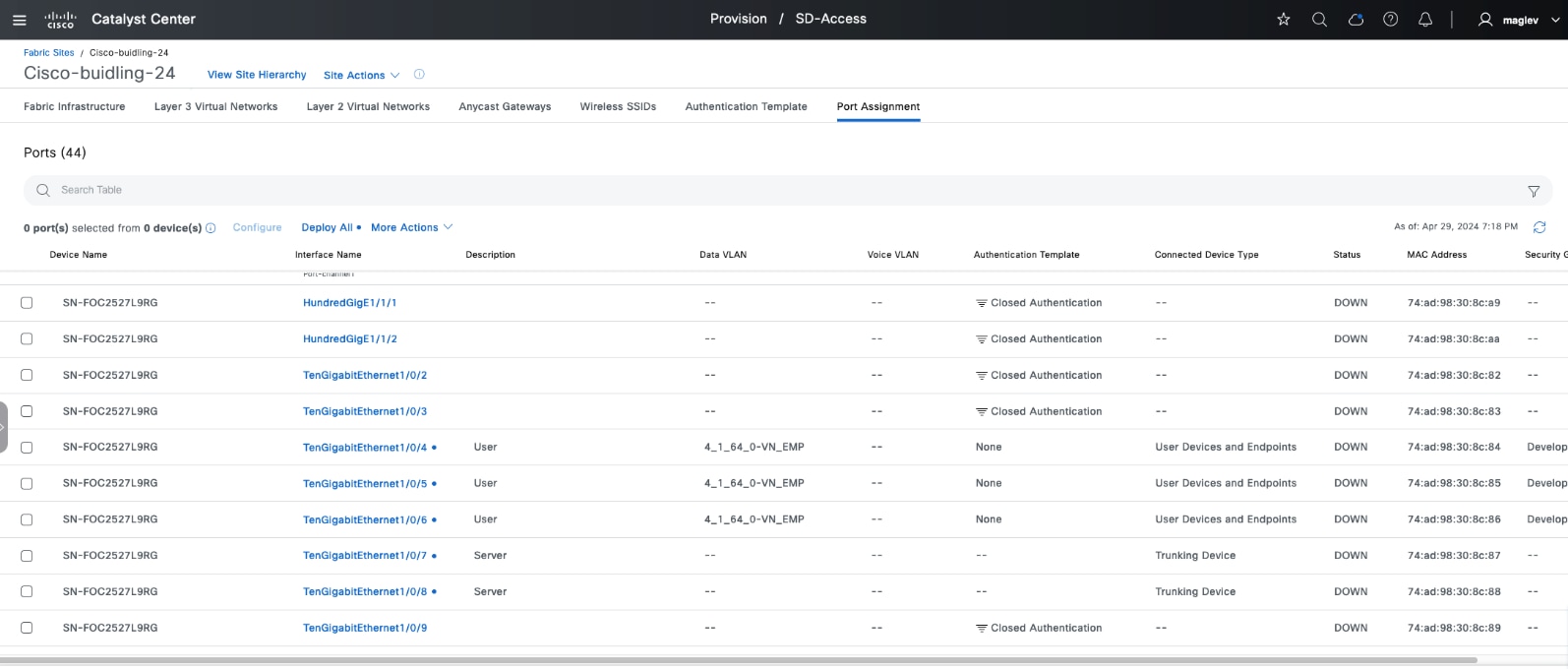Switch to the Wireless SSIDs tab
This screenshot has width=1568, height=669.
pyautogui.click(x=618, y=106)
